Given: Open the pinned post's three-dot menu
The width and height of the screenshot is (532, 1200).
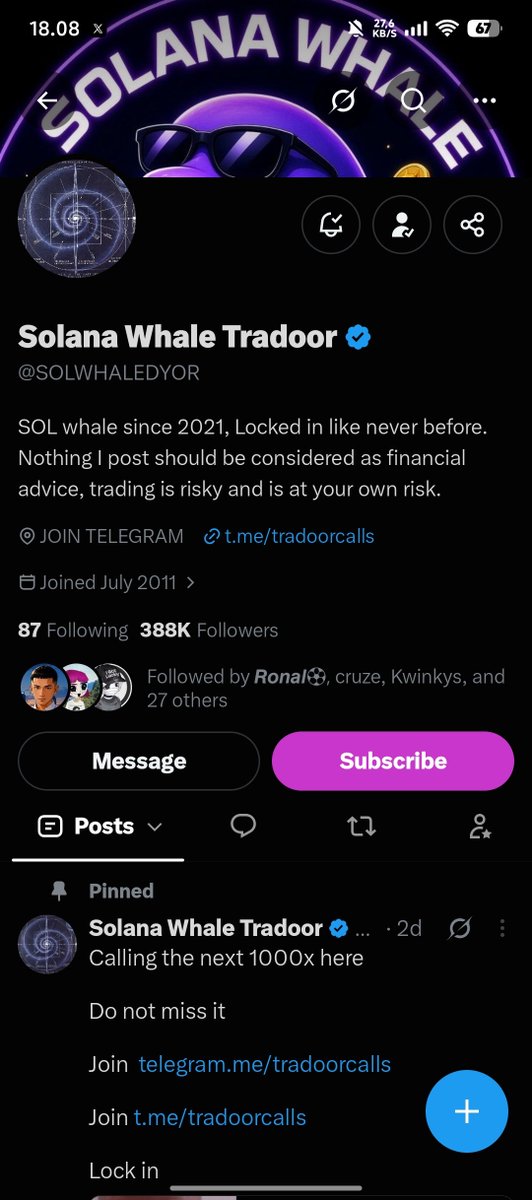Looking at the screenshot, I should [502, 929].
